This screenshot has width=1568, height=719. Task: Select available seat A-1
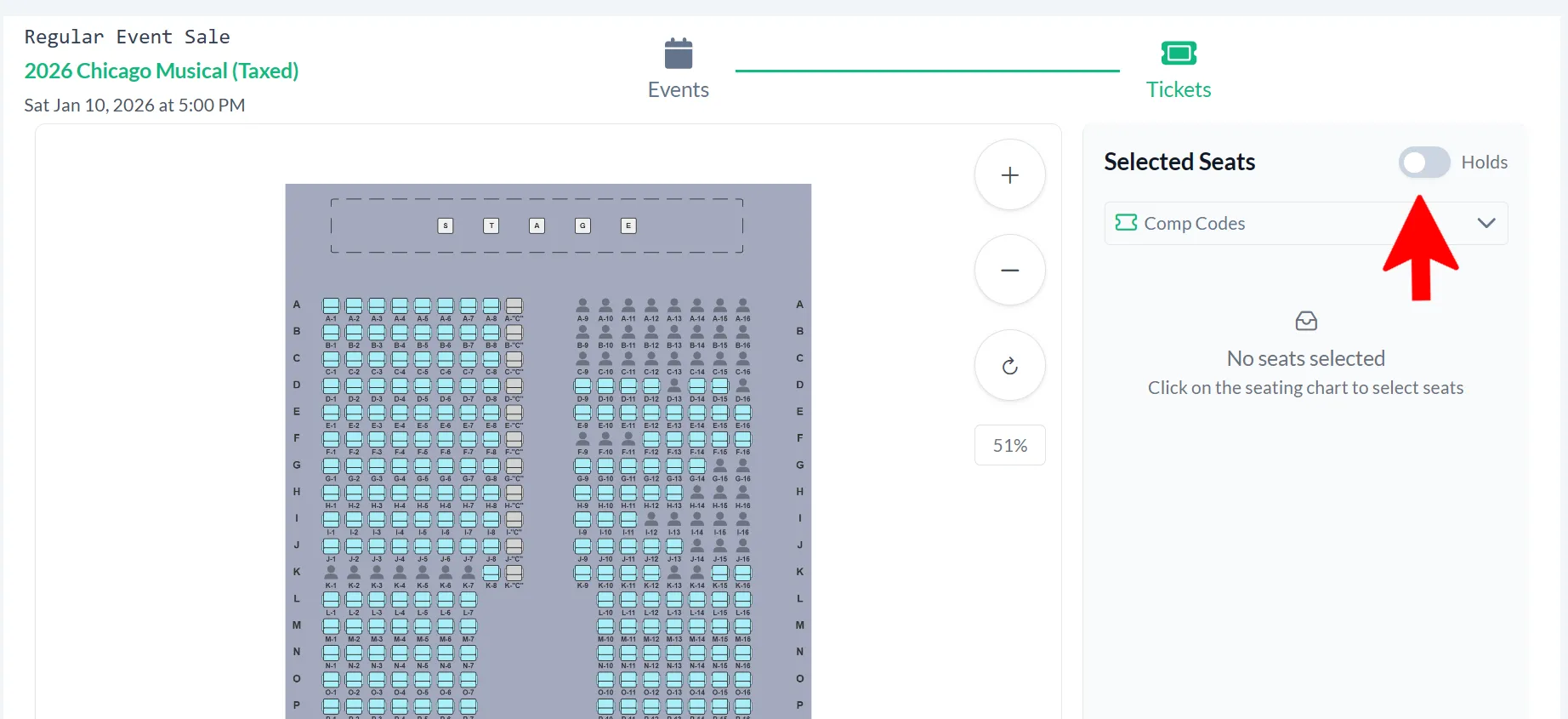point(331,305)
